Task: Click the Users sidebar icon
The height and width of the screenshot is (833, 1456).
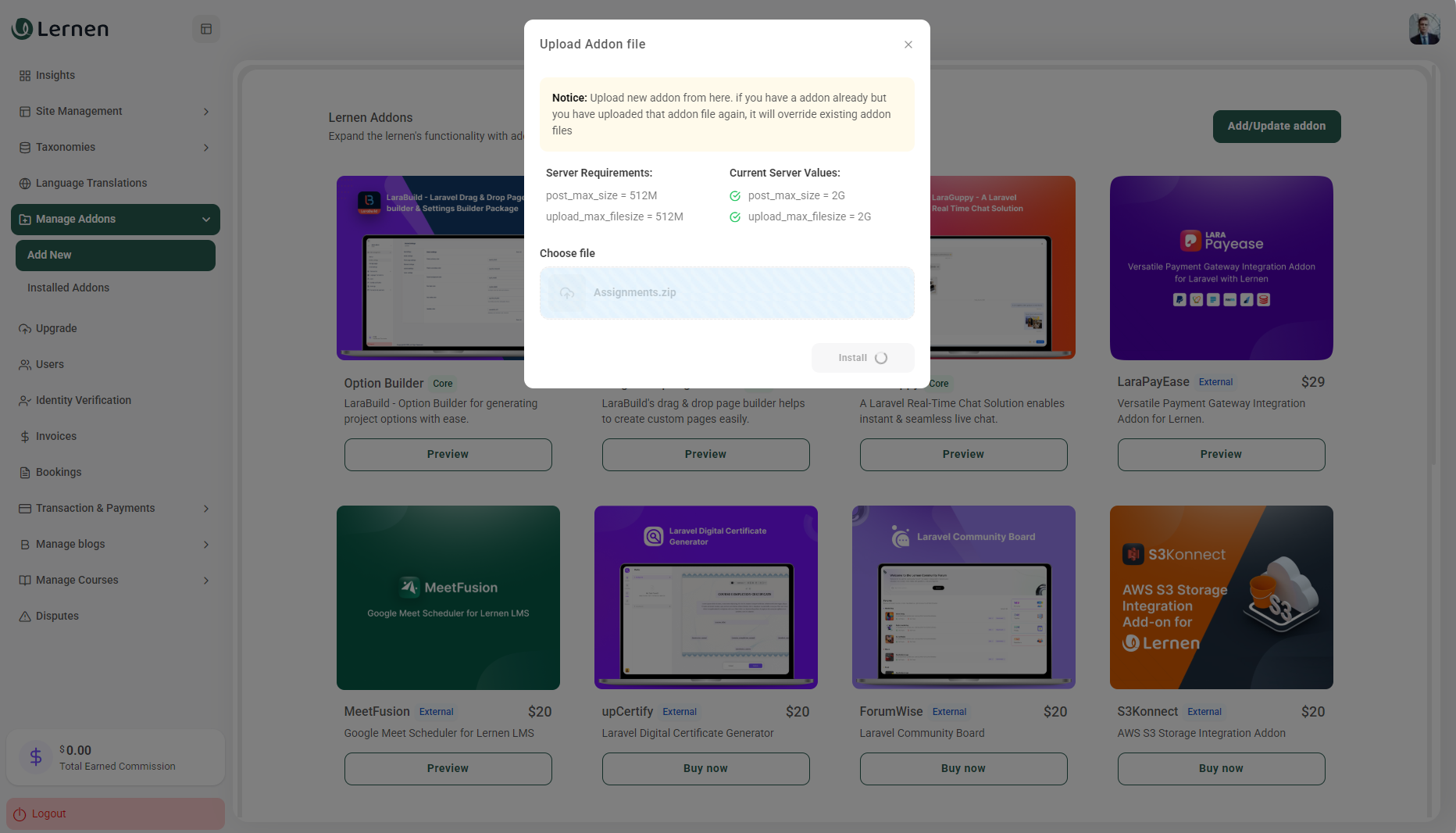Action: [x=24, y=364]
